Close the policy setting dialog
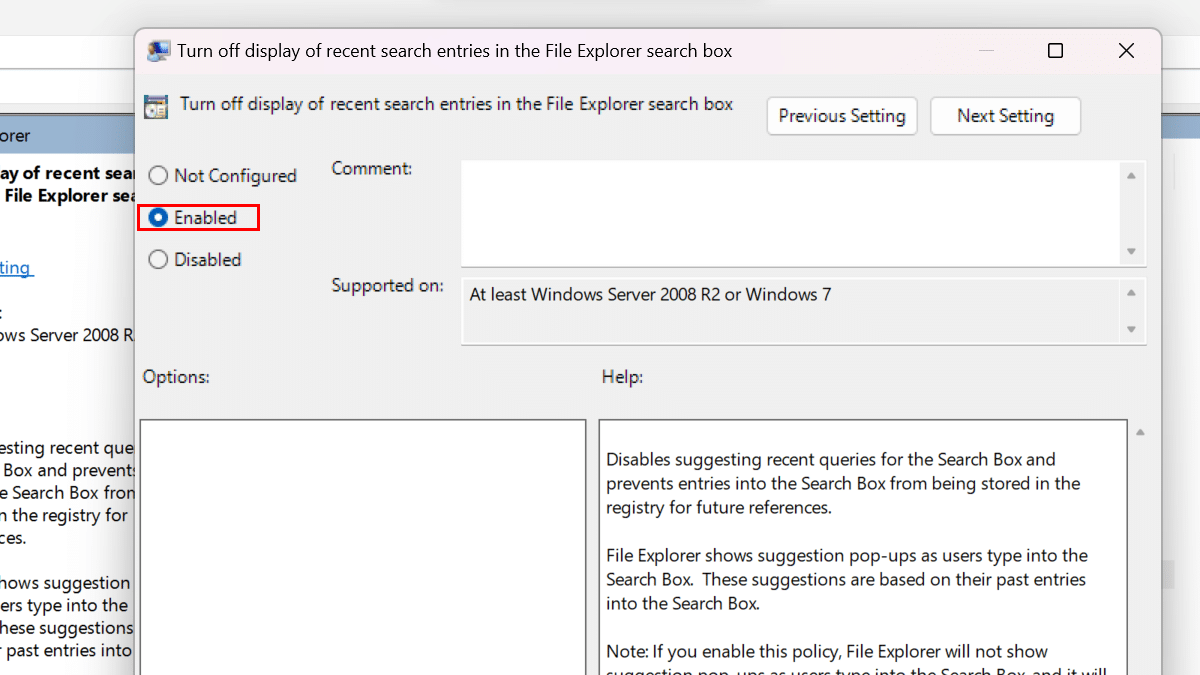Viewport: 1200px width, 675px height. (1126, 51)
